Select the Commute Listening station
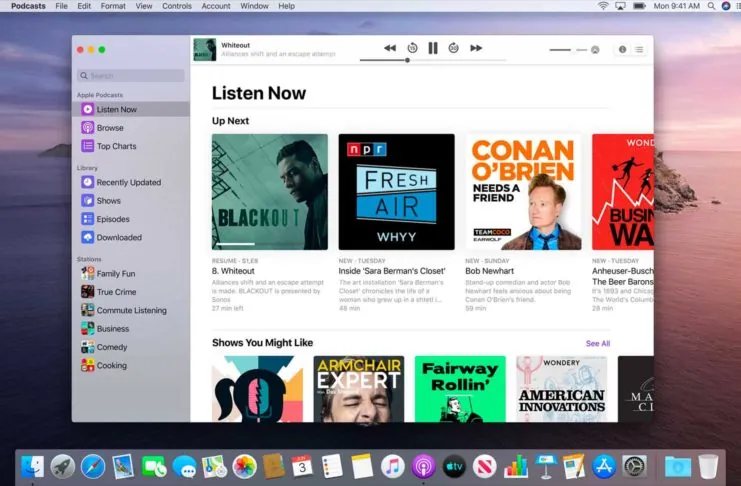741x486 pixels. pyautogui.click(x=131, y=310)
